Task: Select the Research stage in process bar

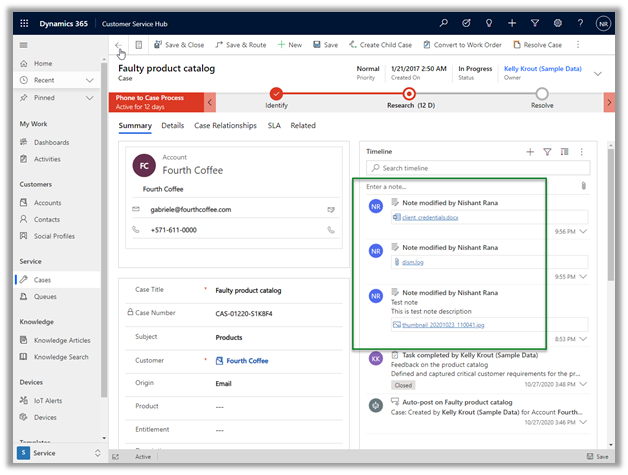Action: point(408,94)
